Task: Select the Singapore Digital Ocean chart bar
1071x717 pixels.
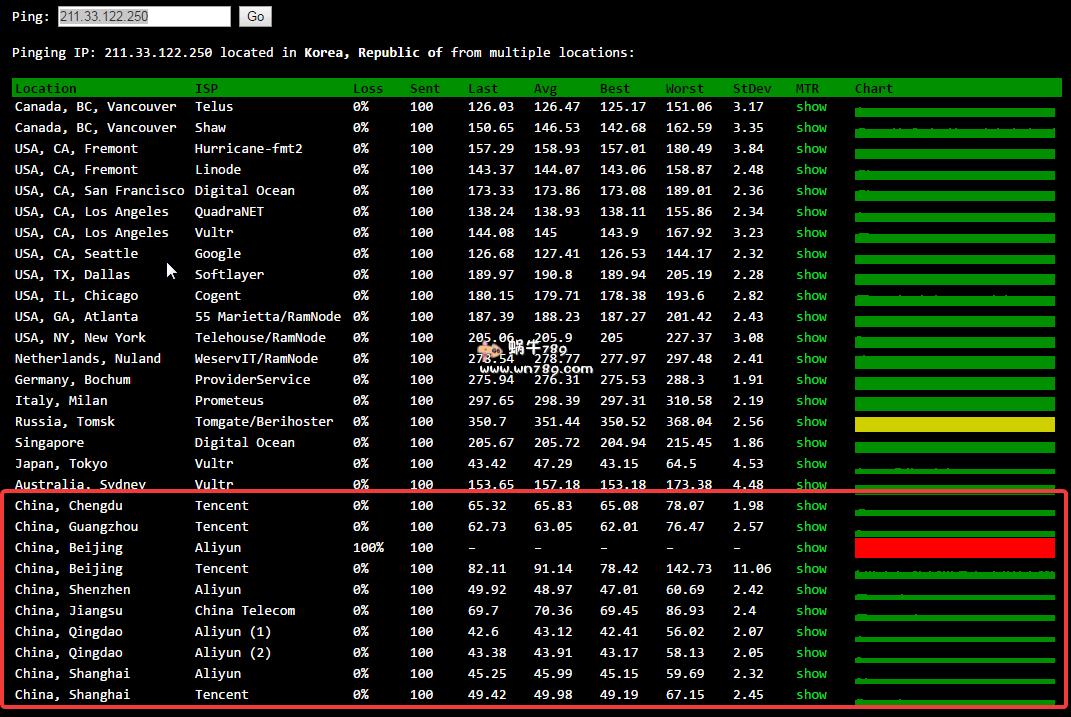Action: (954, 446)
